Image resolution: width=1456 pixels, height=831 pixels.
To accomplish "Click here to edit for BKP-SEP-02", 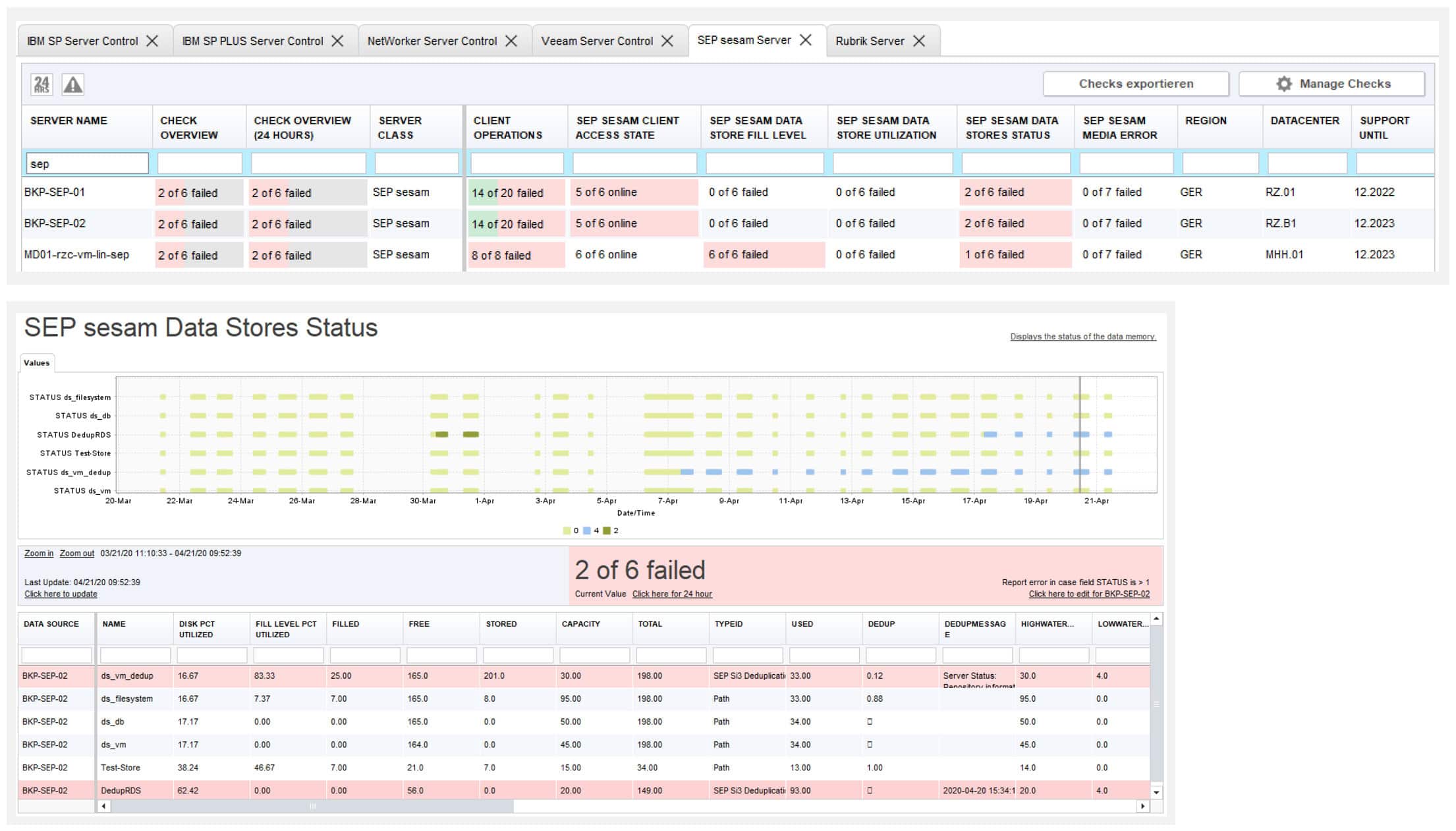I will [1089, 594].
